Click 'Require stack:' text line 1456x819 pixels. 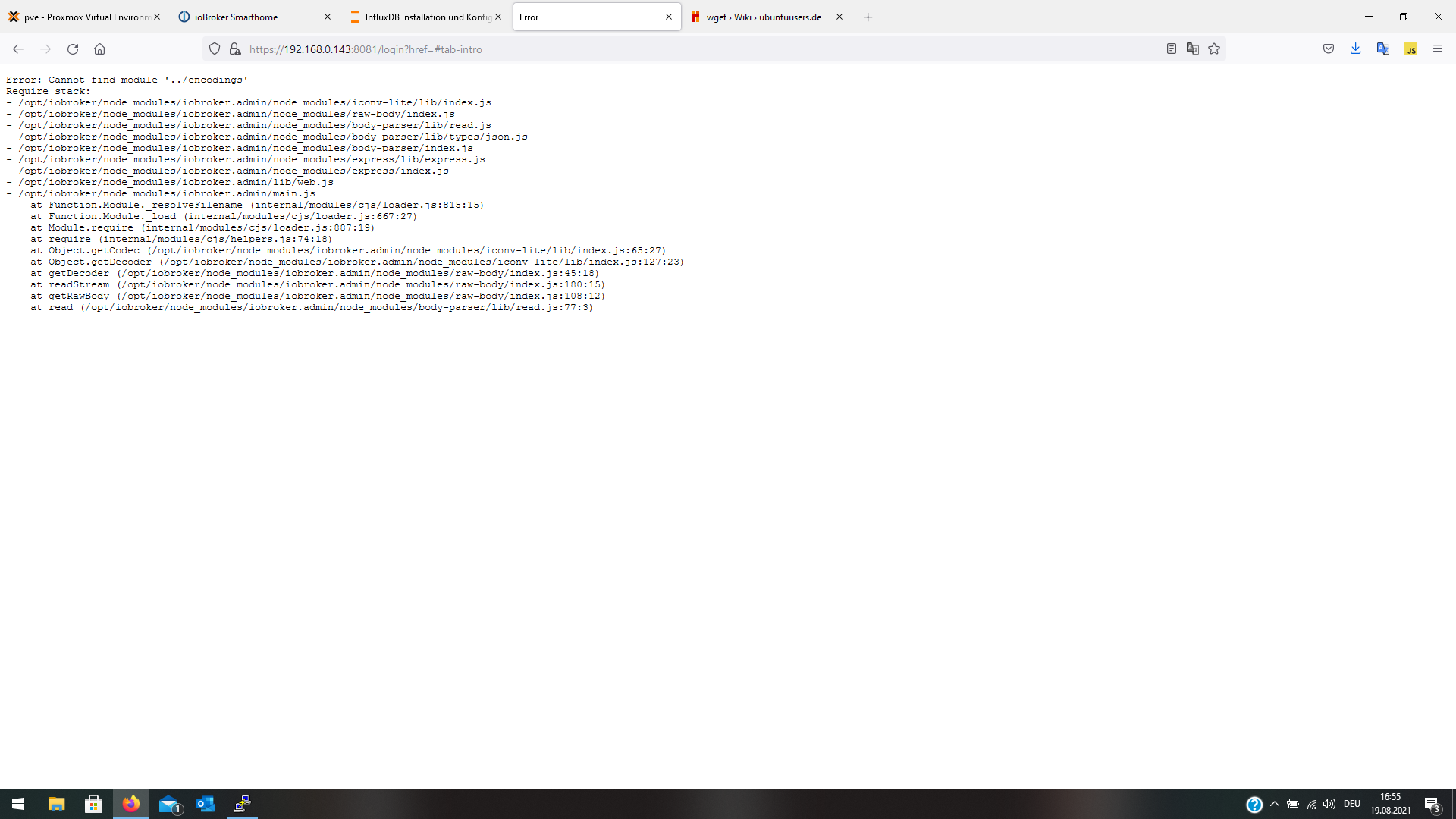coord(49,91)
